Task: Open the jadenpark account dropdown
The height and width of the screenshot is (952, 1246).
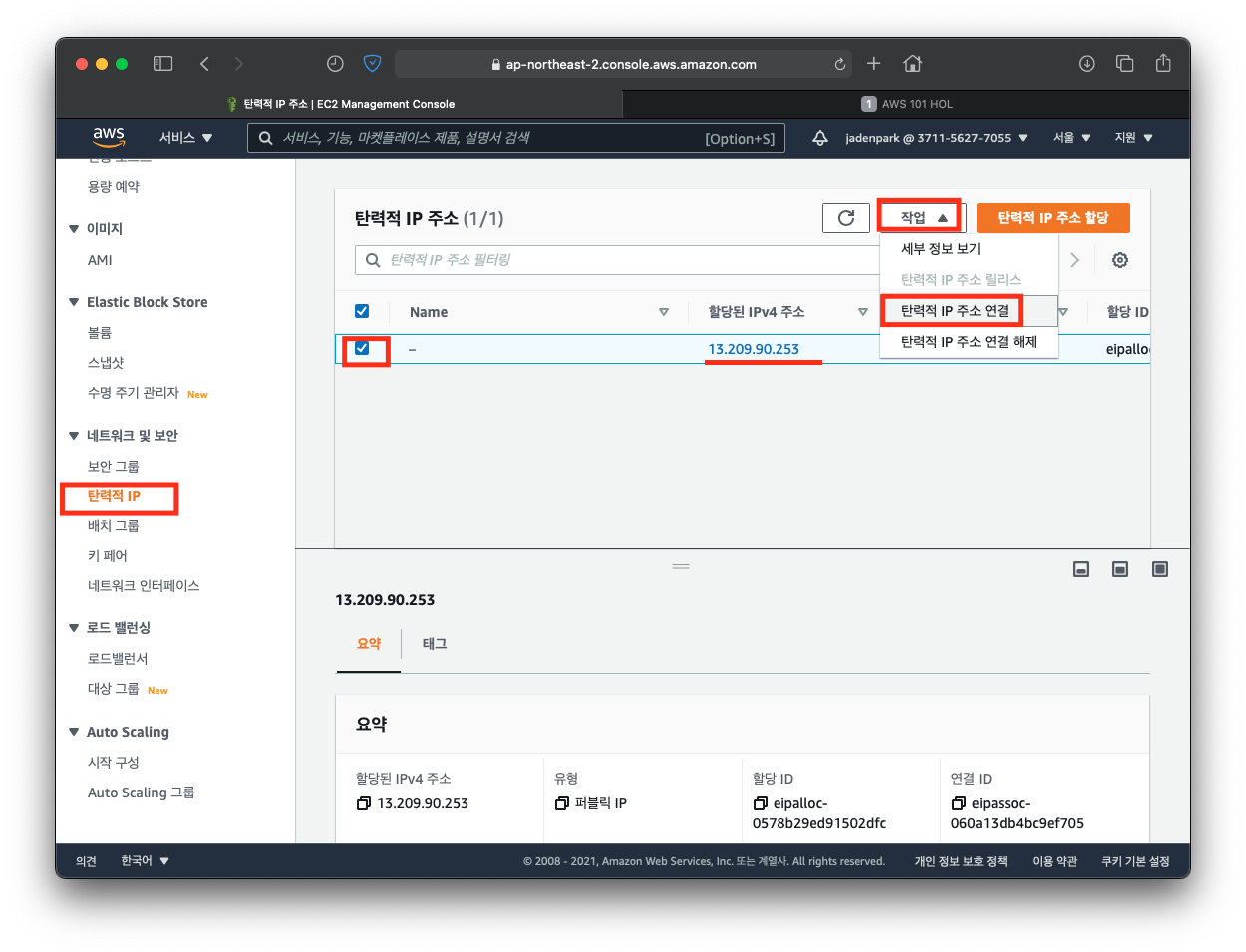Action: click(936, 138)
